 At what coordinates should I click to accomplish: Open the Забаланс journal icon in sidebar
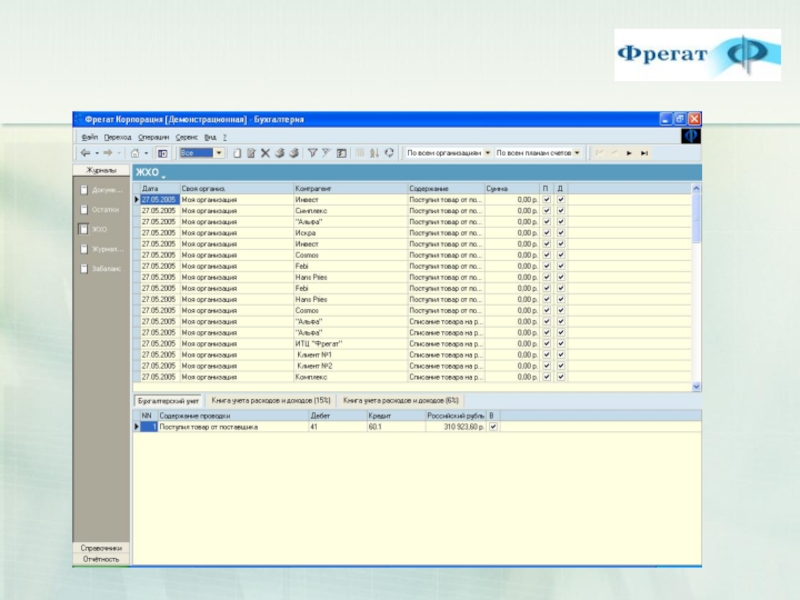pyautogui.click(x=84, y=268)
